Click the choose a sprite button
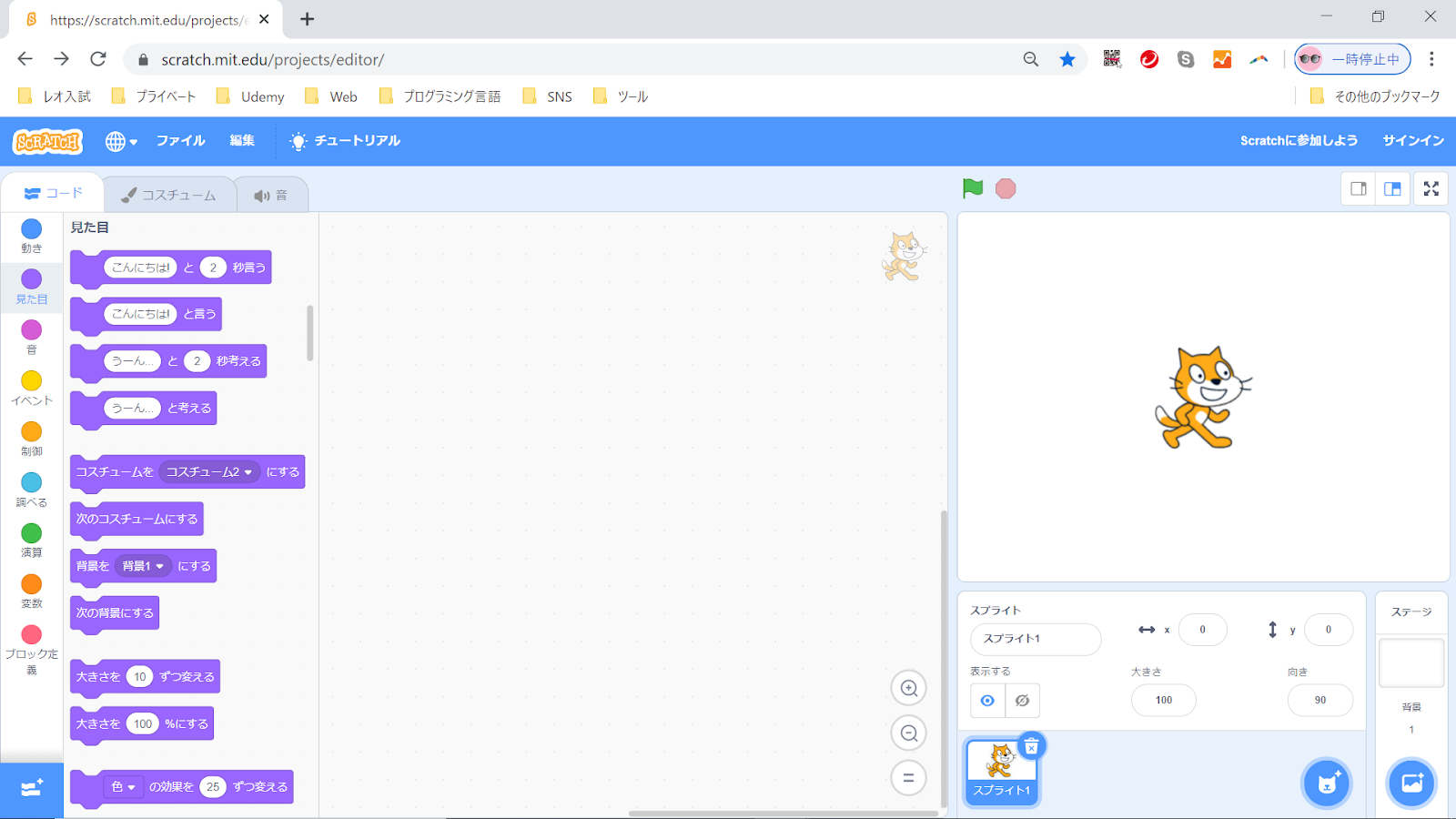The width and height of the screenshot is (1456, 819). tap(1327, 783)
